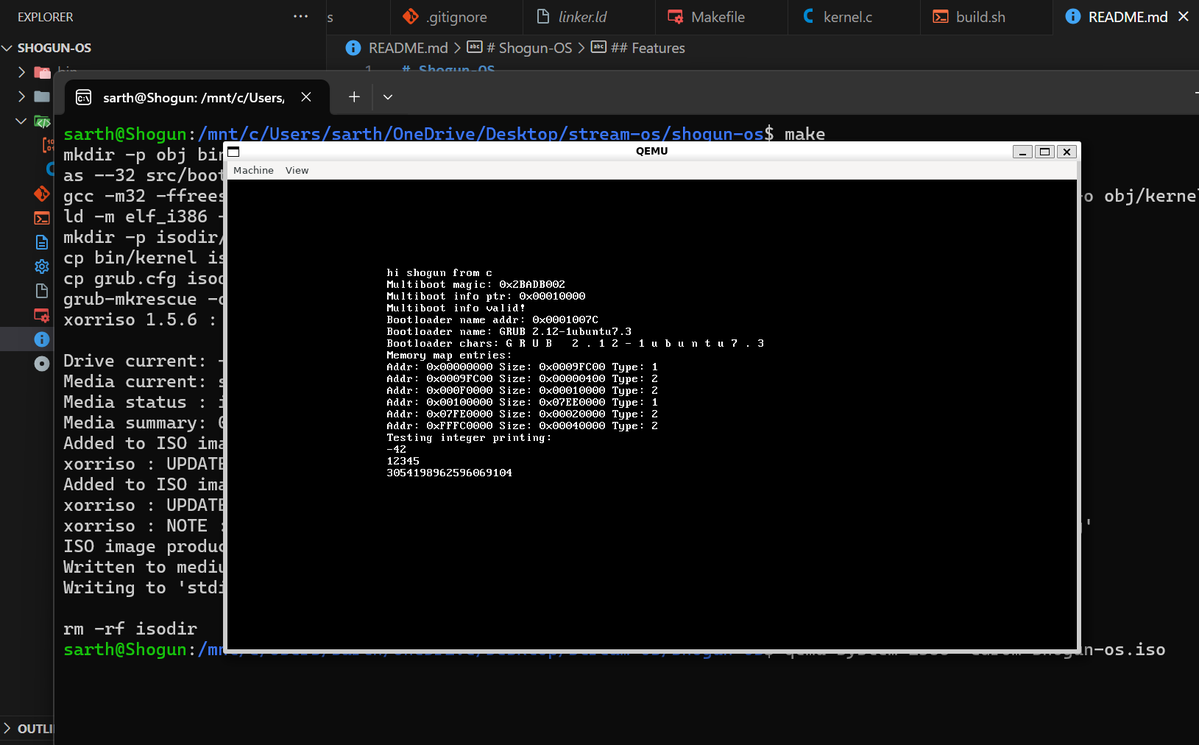Collapse the green source code folder

point(21,121)
